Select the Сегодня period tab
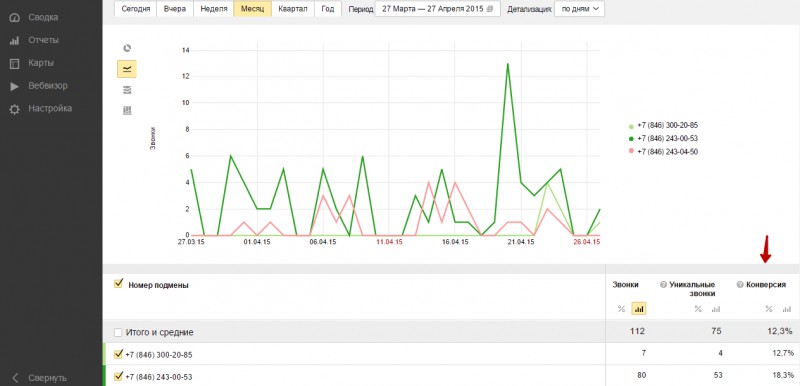Image resolution: width=800 pixels, height=386 pixels. point(136,9)
